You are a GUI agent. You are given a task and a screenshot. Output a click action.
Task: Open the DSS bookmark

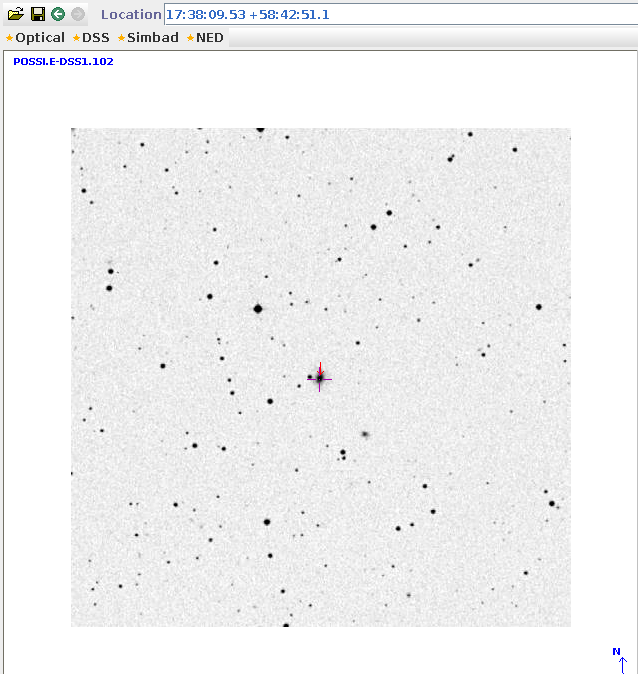click(x=91, y=38)
